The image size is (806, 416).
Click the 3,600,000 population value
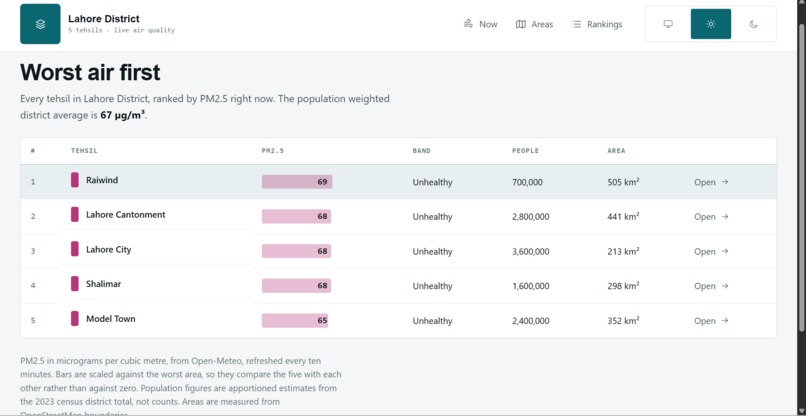click(x=530, y=251)
